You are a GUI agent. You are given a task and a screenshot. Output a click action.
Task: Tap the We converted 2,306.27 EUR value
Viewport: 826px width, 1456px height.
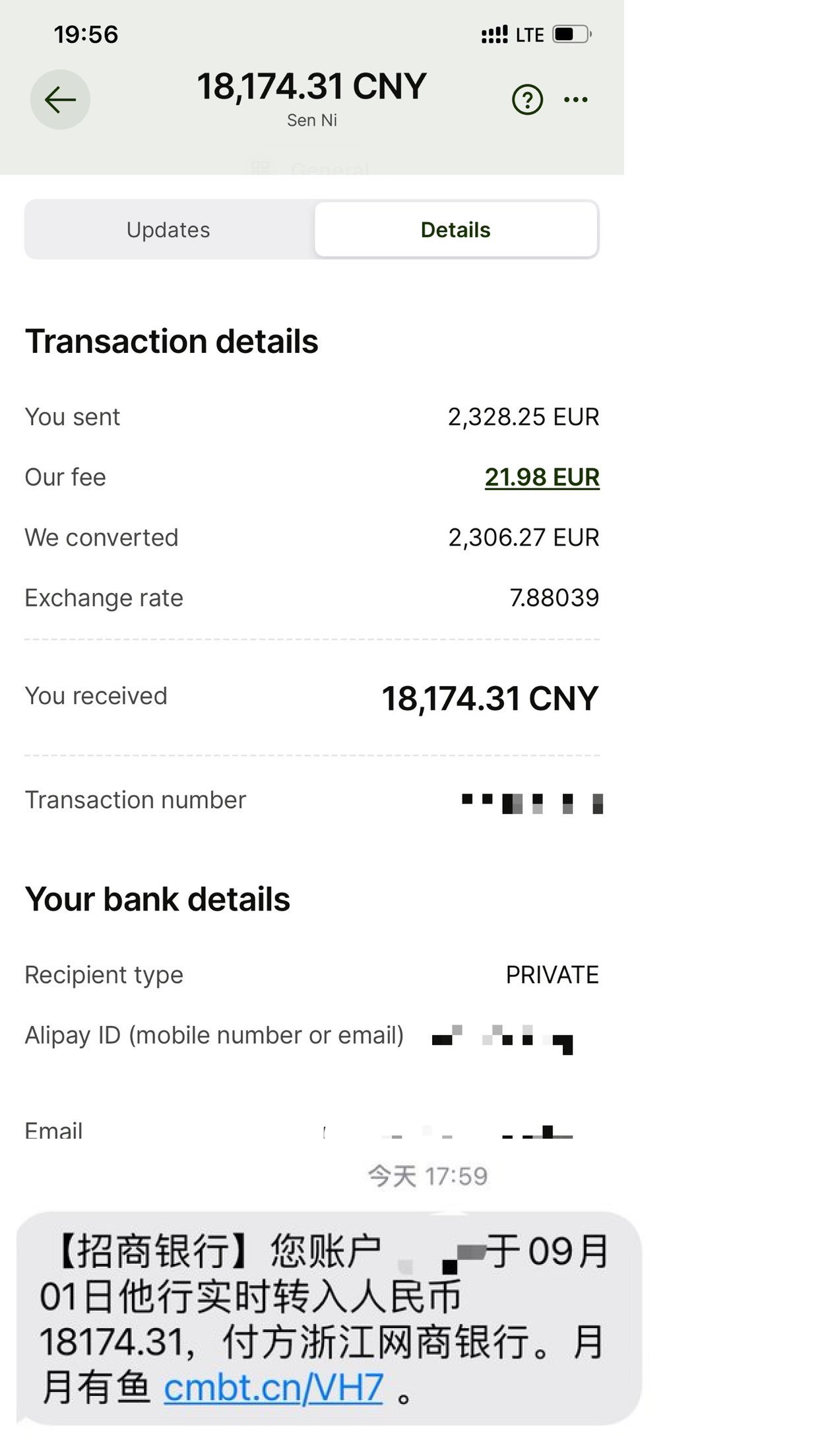[x=523, y=538]
